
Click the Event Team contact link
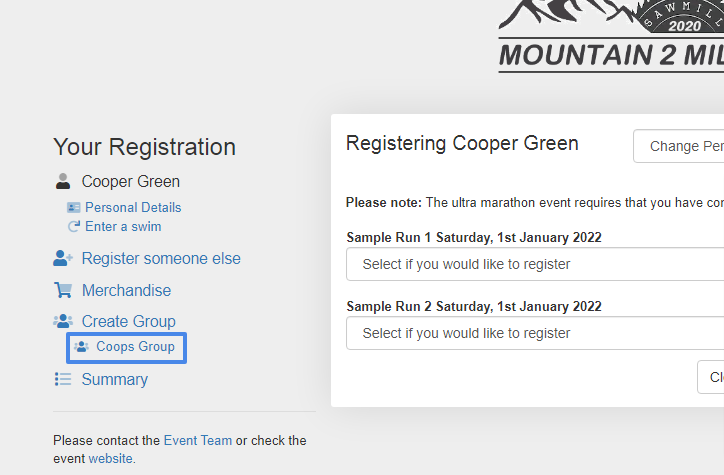pyautogui.click(x=198, y=440)
